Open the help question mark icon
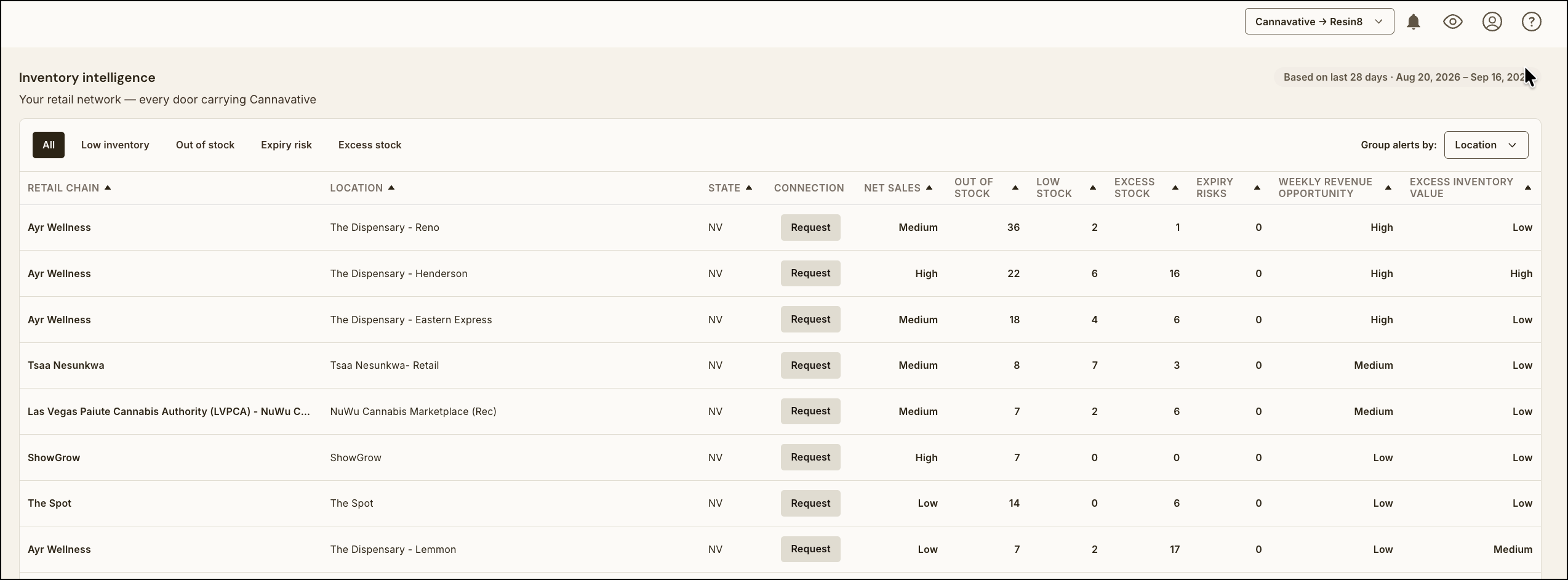Screen dimensions: 1568x580 (x=1532, y=22)
